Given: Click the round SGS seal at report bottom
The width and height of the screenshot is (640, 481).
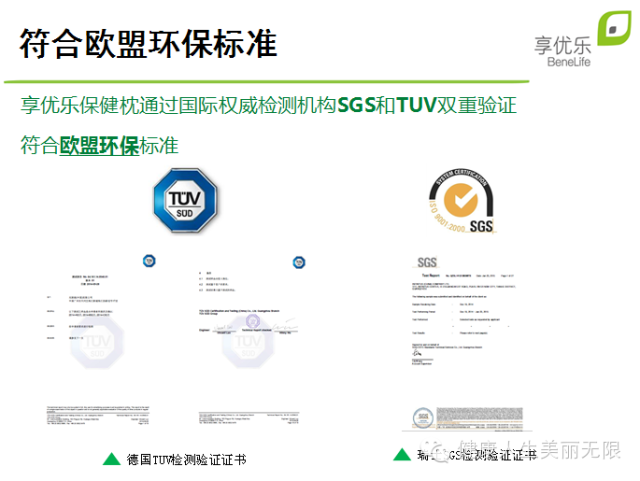Looking at the screenshot, I should coord(423,418).
